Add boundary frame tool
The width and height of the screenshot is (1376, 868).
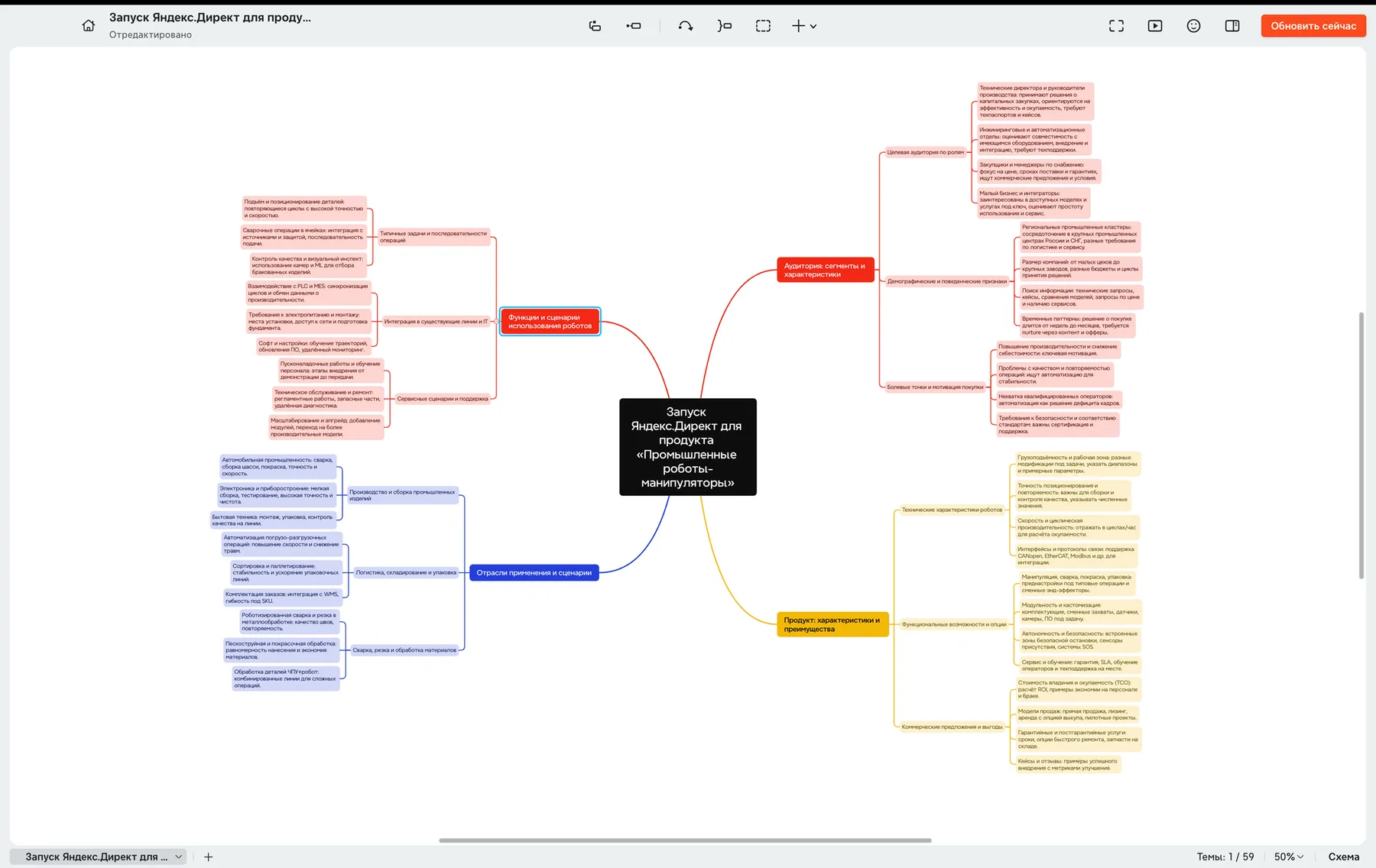pyautogui.click(x=763, y=26)
